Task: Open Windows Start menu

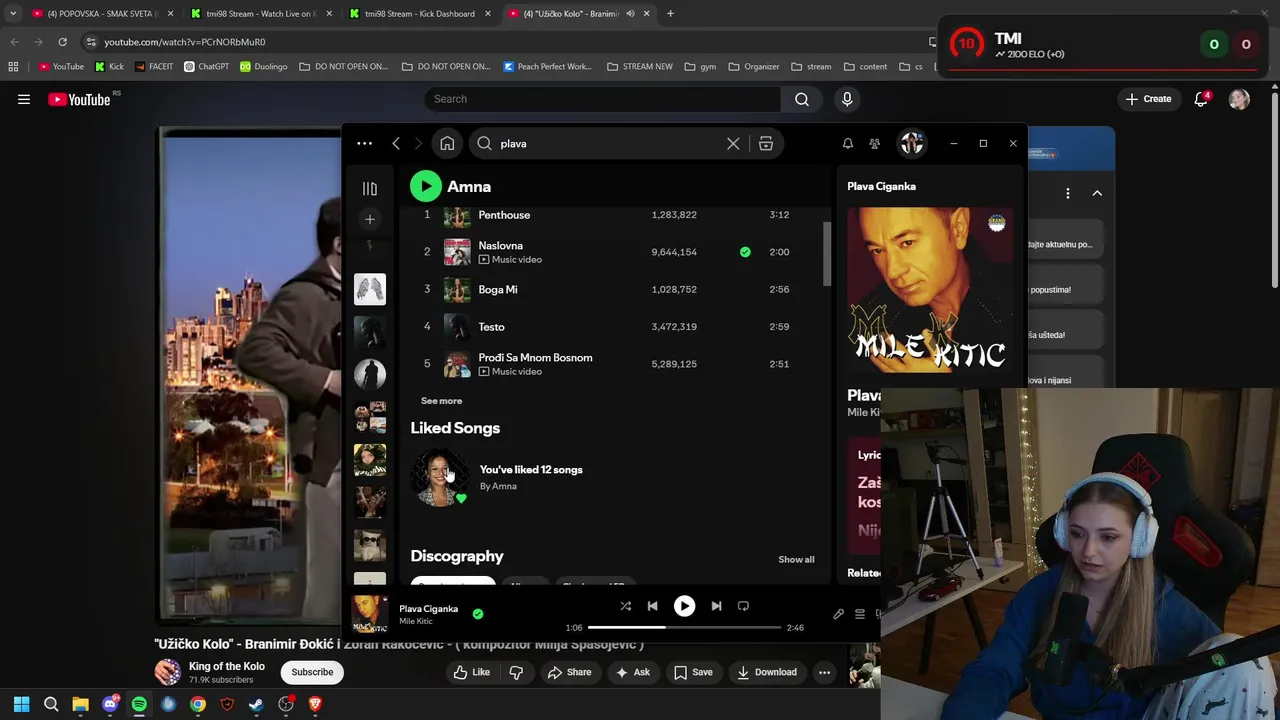Action: (x=22, y=704)
